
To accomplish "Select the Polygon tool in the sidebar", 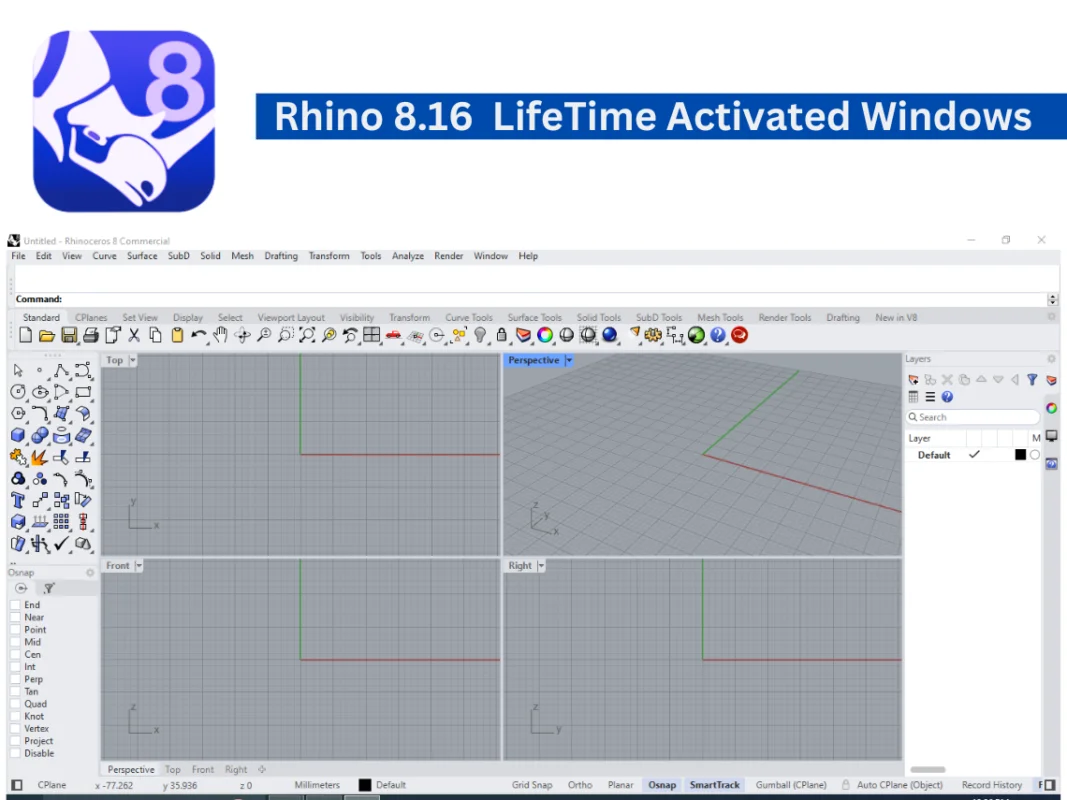I will click(x=17, y=414).
